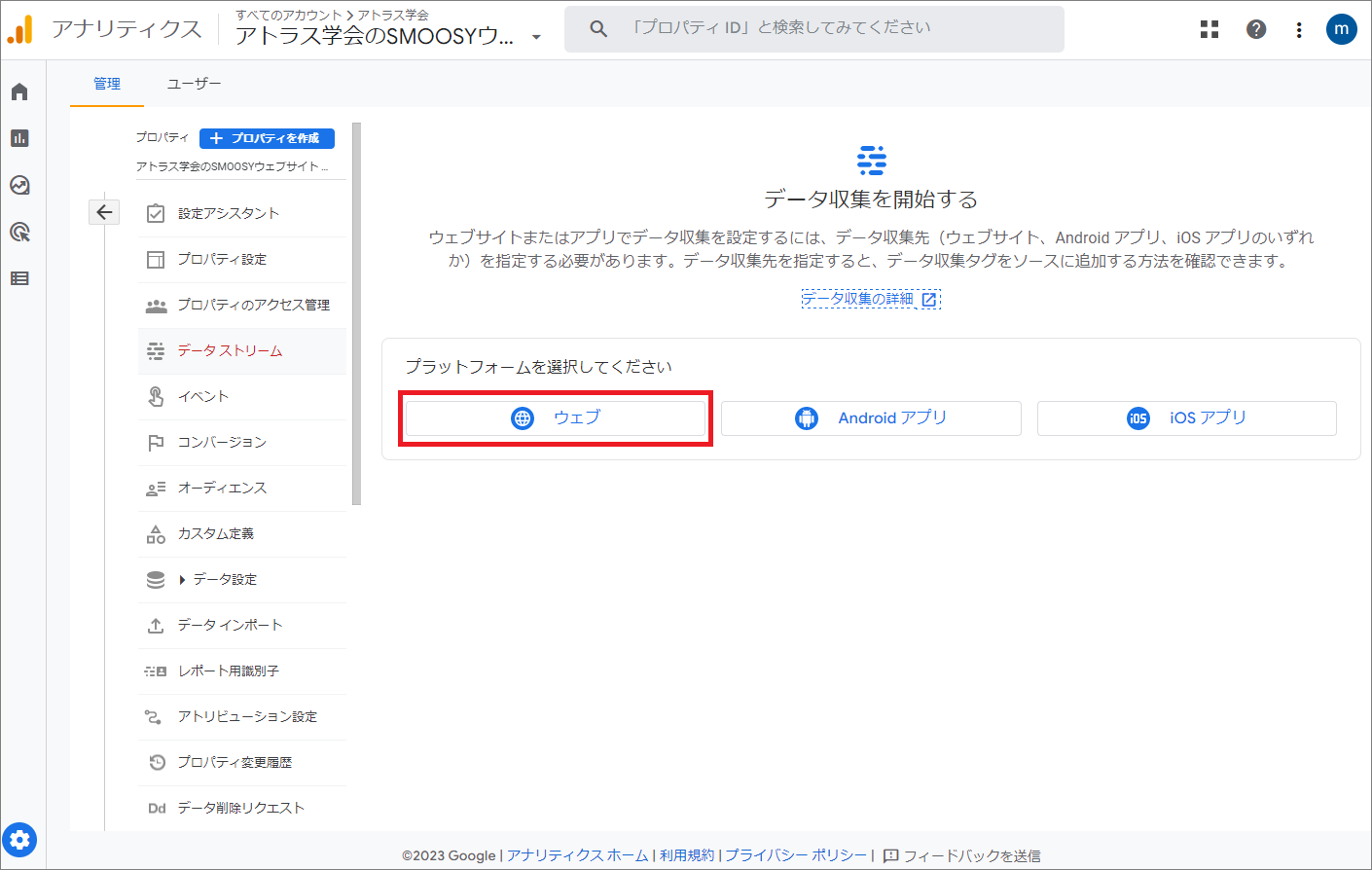Viewport: 1372px width, 870px height.
Task: Click the レポート用識別子 icon
Action: (156, 671)
